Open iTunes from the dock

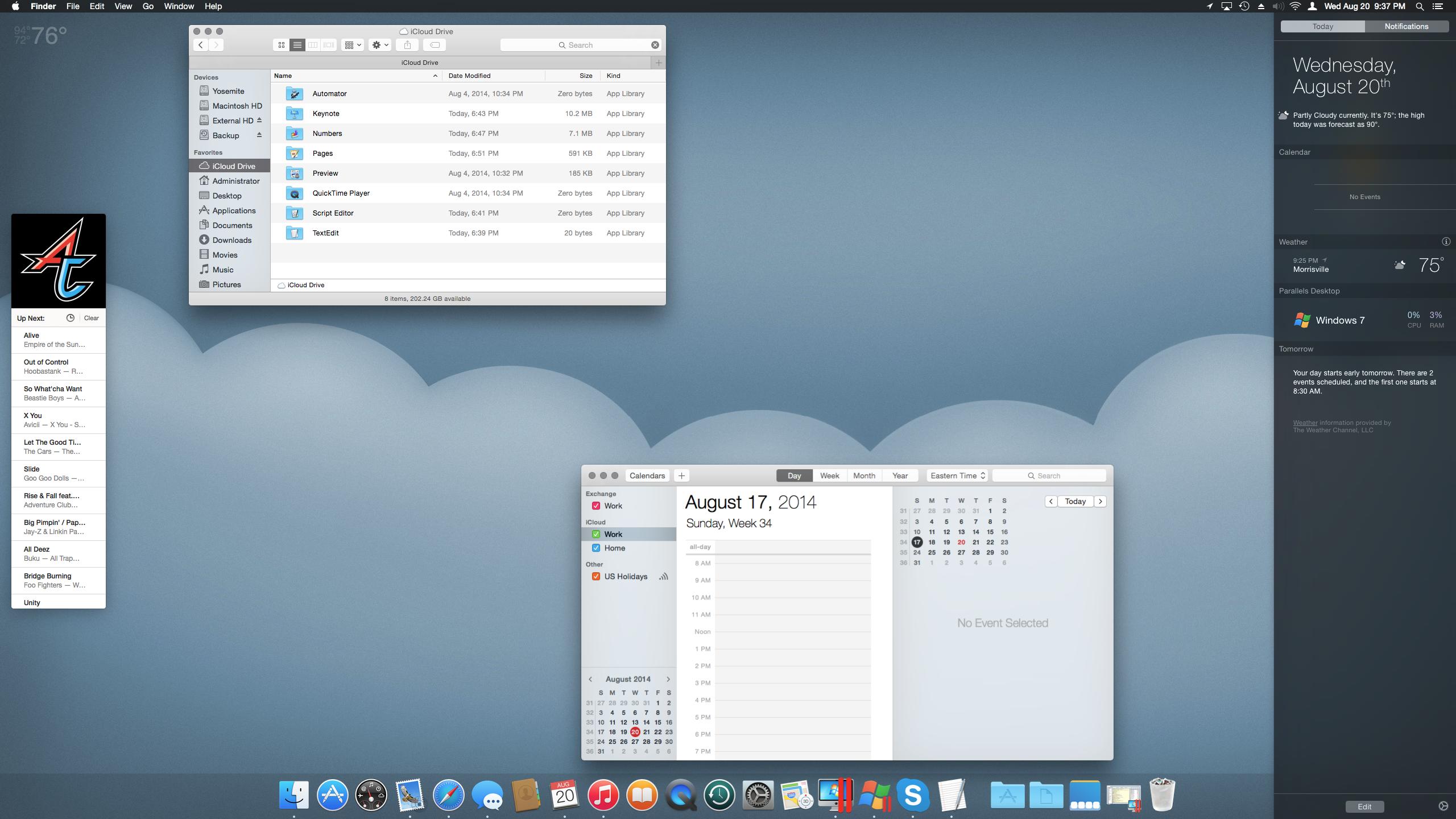pos(603,795)
